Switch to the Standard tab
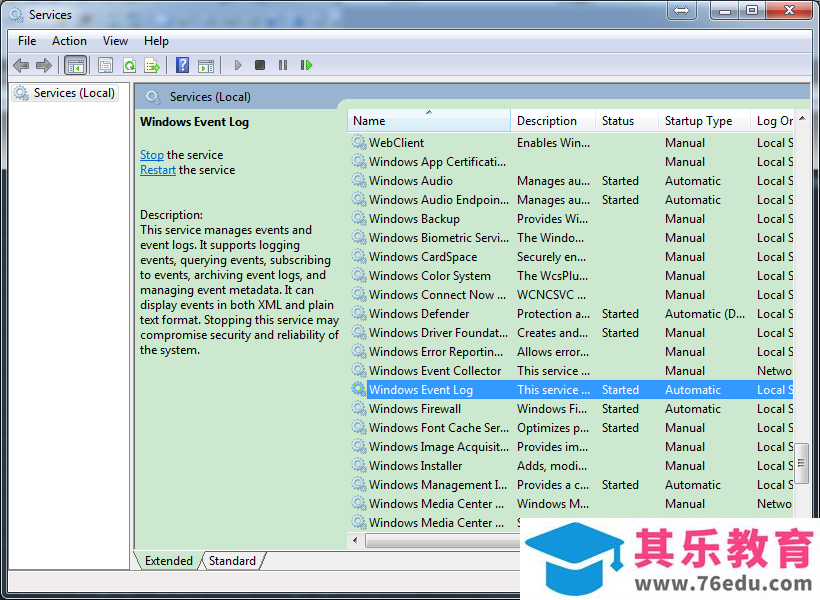 coord(232,561)
